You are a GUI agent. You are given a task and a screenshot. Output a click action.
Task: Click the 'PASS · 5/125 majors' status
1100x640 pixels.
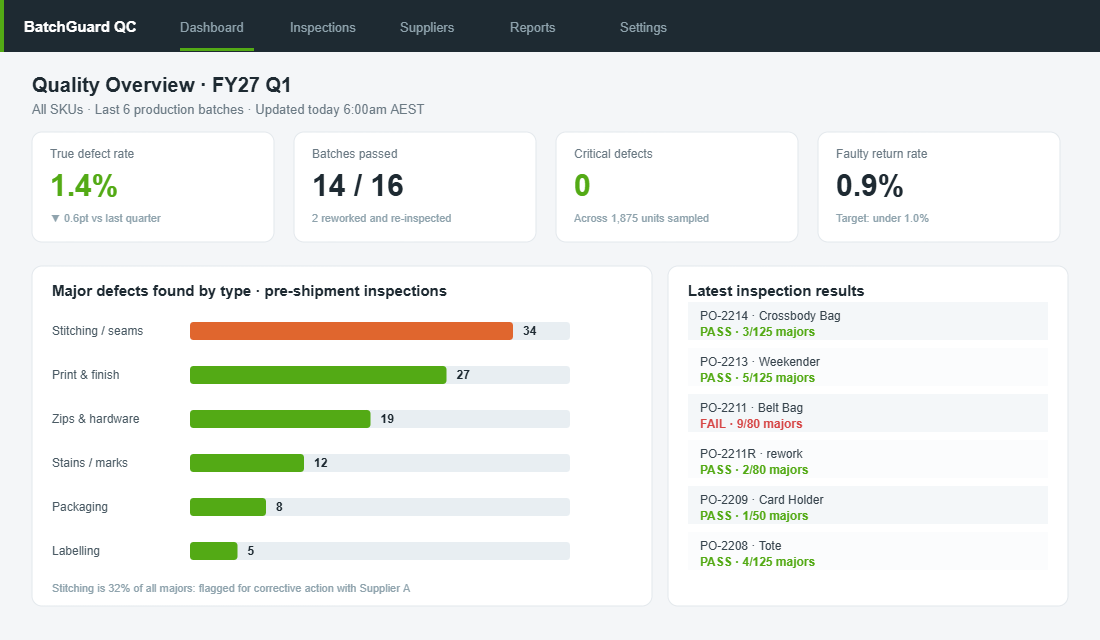point(757,378)
